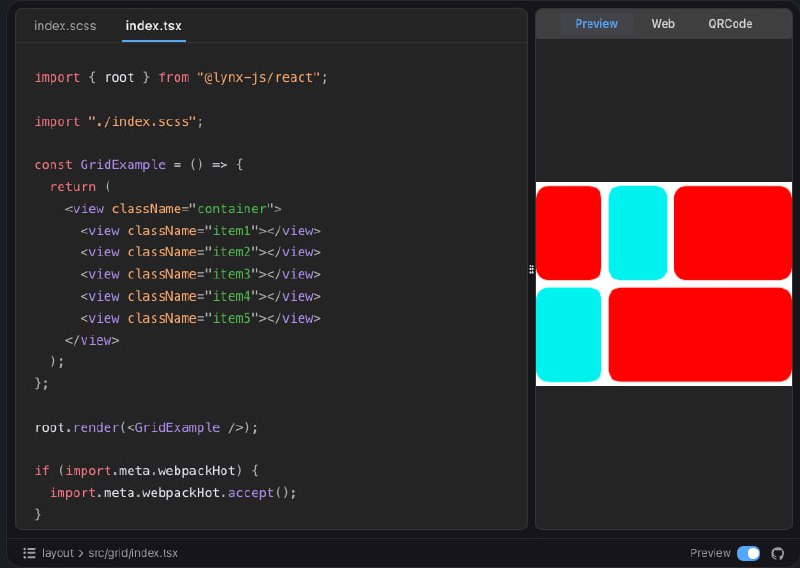The image size is (800, 568).
Task: Select the index.tsx file tab
Action: click(154, 26)
